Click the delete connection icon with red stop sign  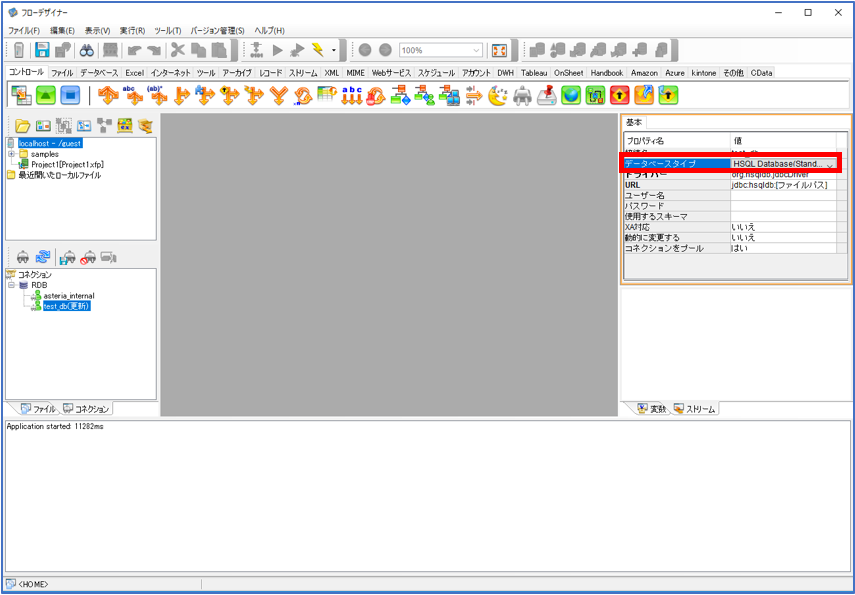click(88, 256)
